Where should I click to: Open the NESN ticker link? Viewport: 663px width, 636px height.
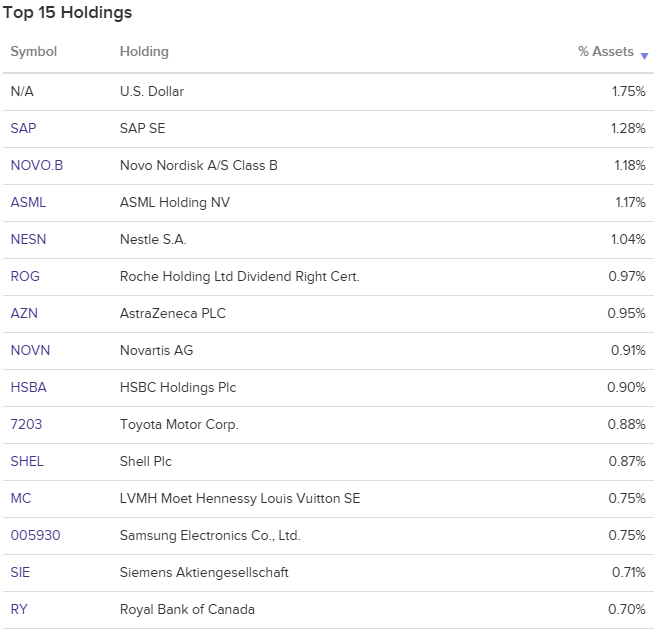28,239
